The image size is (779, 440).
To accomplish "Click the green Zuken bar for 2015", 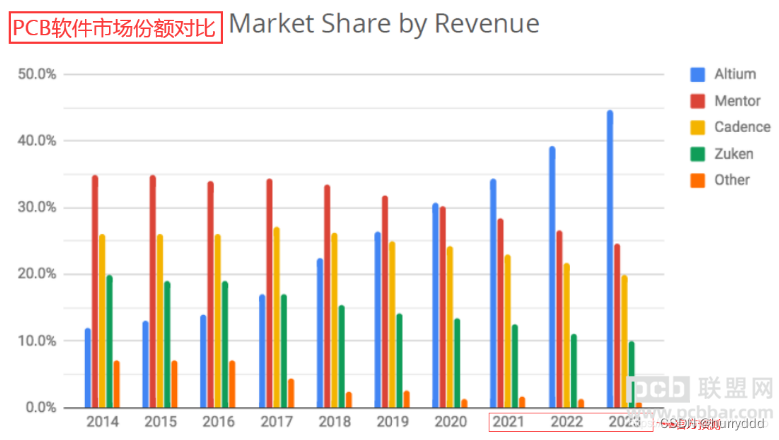I will (167, 344).
